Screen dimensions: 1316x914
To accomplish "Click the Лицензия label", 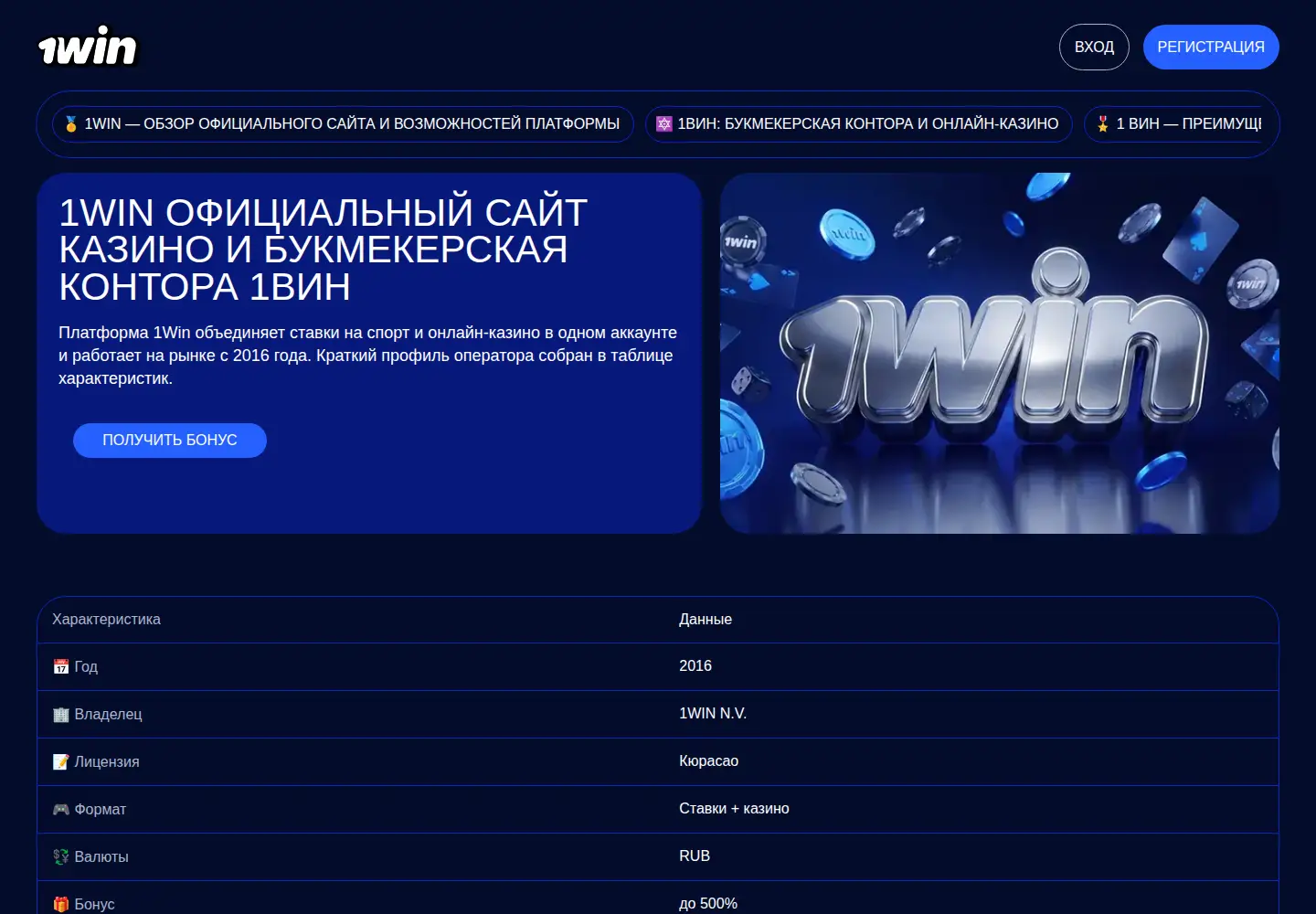I will coord(107,761).
